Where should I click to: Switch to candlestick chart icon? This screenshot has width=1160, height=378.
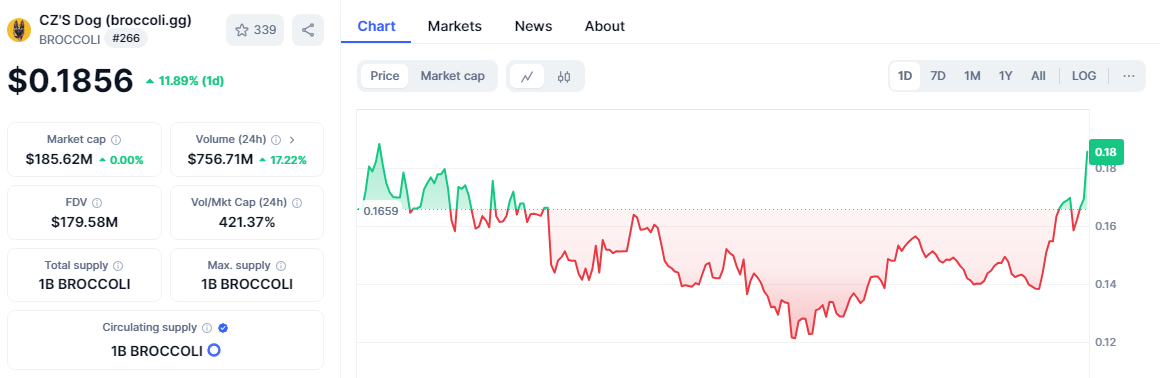click(564, 76)
